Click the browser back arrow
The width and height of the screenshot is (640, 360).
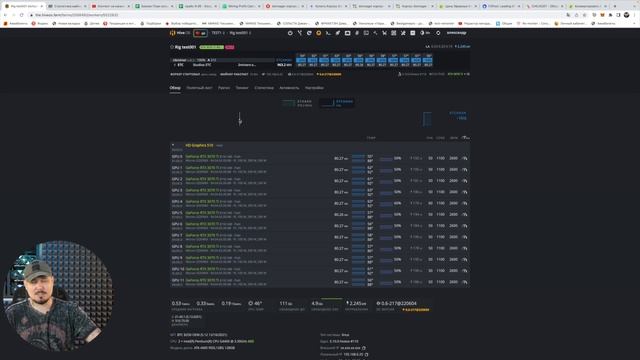click(5, 15)
